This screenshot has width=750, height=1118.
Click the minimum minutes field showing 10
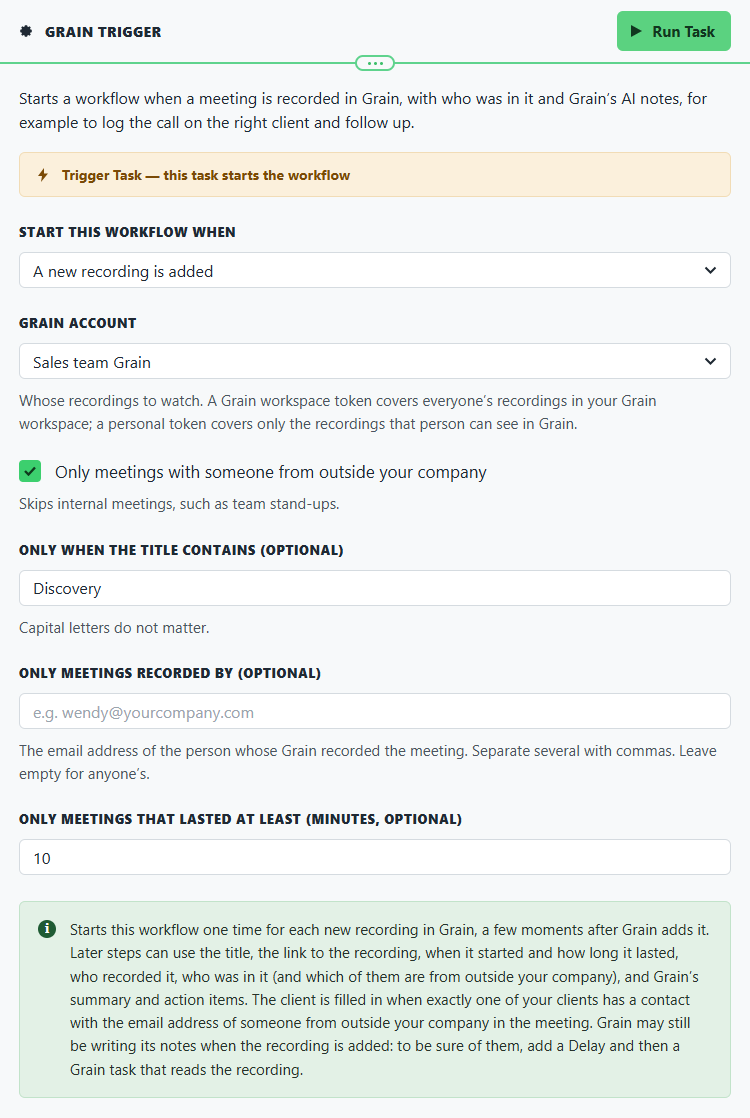pos(375,857)
